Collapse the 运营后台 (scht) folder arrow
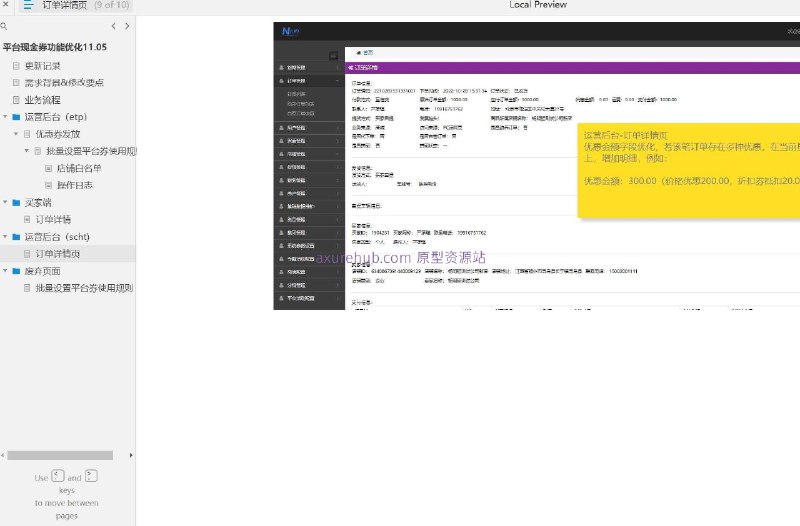The height and width of the screenshot is (526, 800). pos(5,237)
